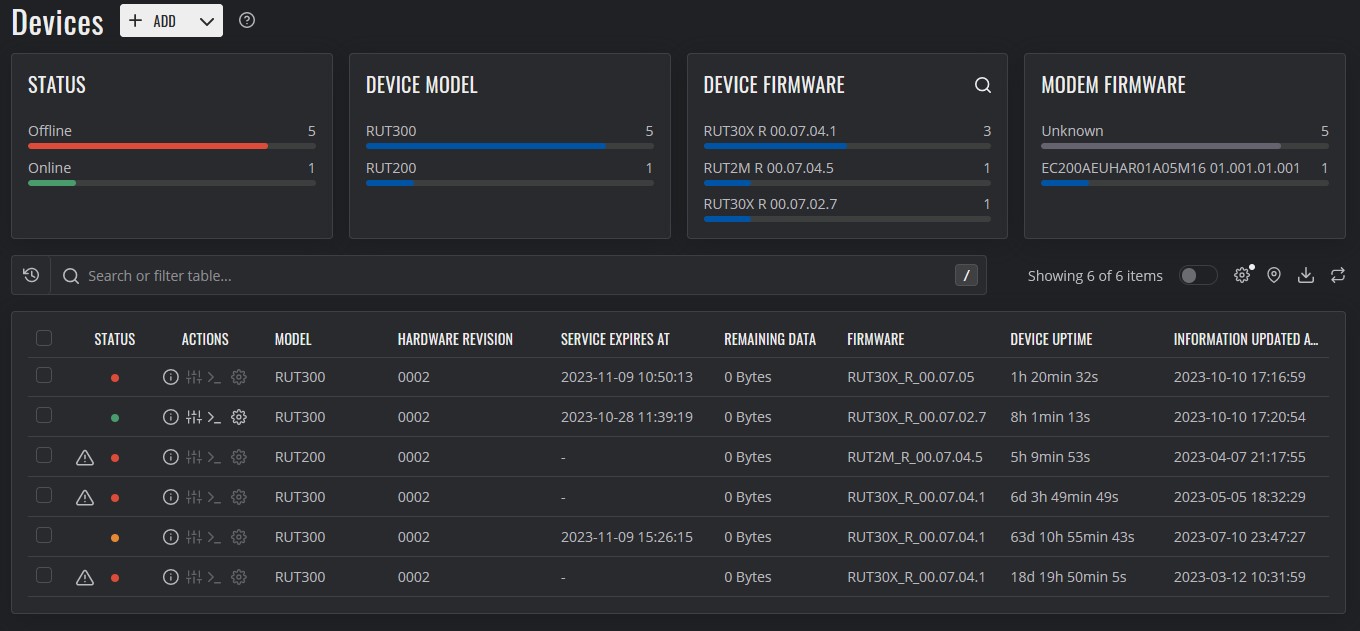Click the download export icon above the table
Screen dimensions: 1360x631
(x=1306, y=275)
